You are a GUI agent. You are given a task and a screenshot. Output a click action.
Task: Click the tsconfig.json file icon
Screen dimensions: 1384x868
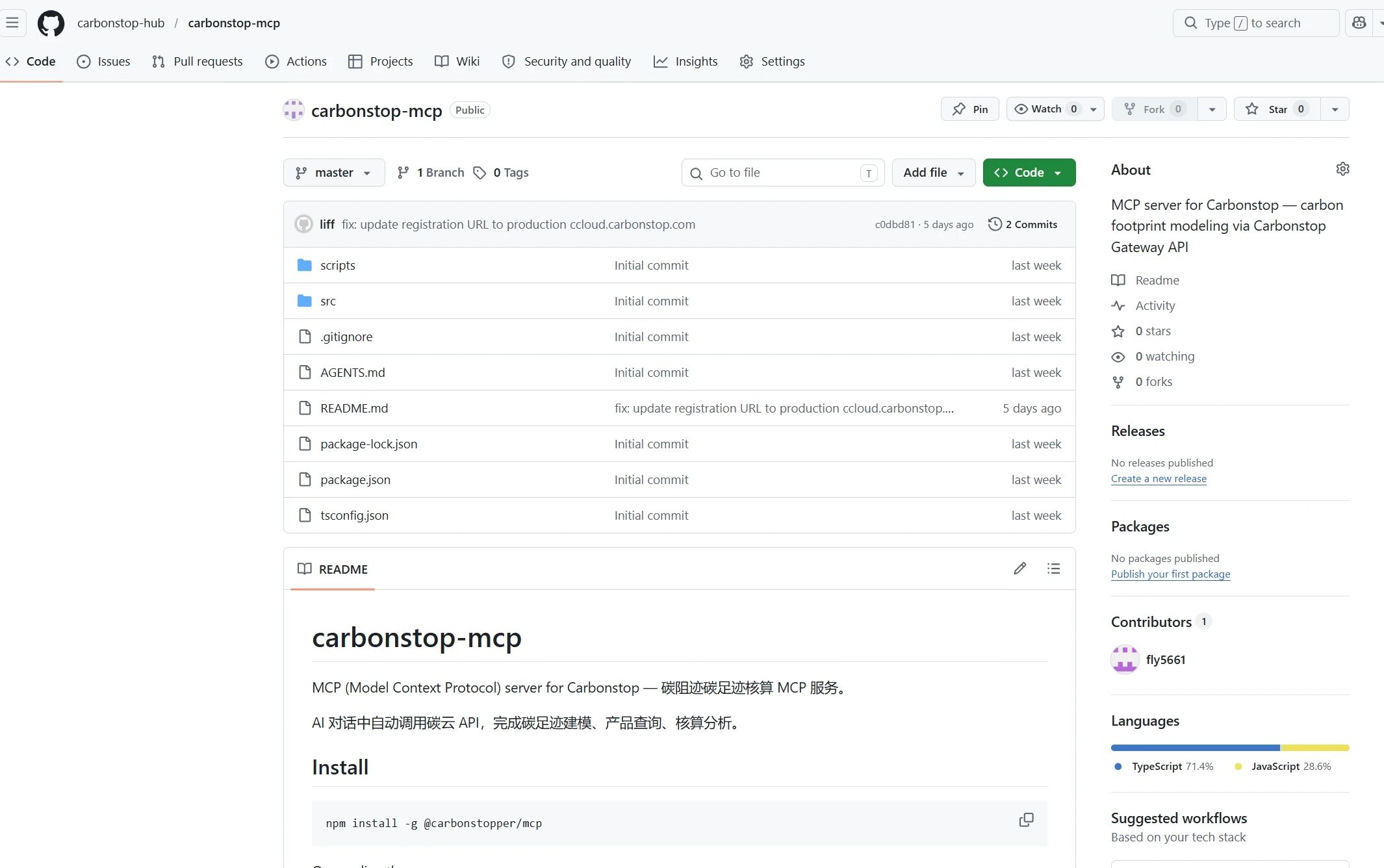coord(305,515)
